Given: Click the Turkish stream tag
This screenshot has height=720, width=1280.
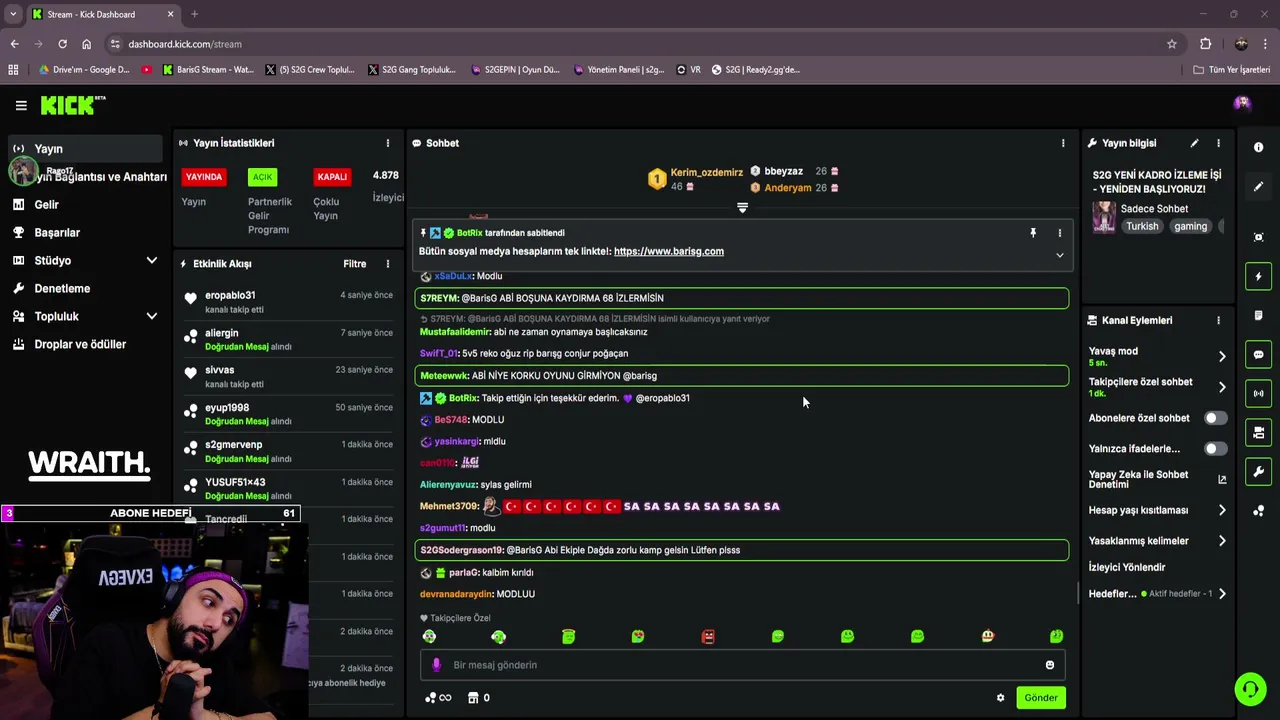Looking at the screenshot, I should 1142,226.
